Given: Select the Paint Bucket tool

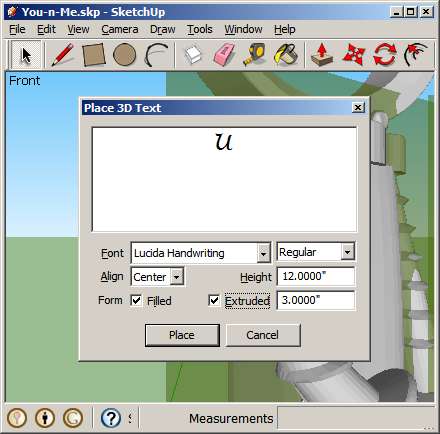Looking at the screenshot, I should coord(286,54).
